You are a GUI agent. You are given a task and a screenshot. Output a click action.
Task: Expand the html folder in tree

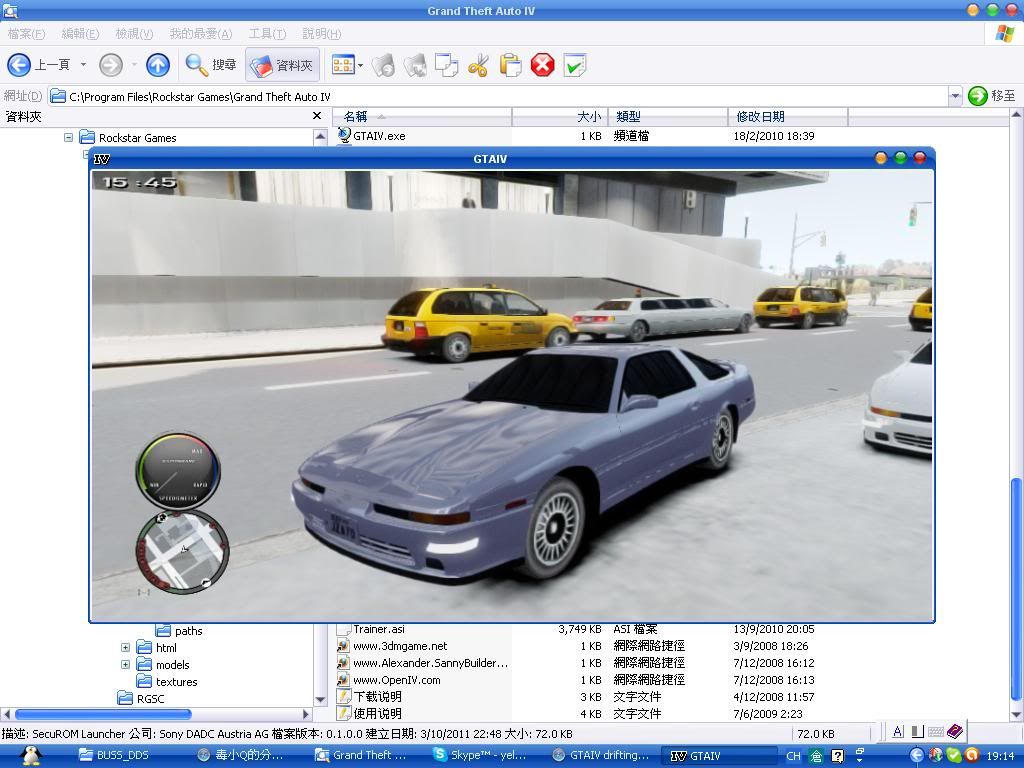point(125,648)
